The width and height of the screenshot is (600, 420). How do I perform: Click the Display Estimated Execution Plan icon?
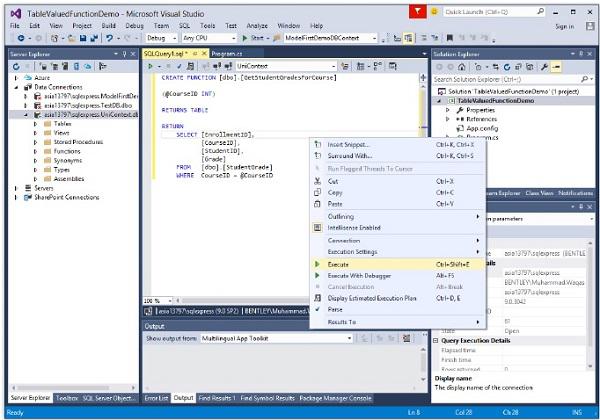point(317,298)
